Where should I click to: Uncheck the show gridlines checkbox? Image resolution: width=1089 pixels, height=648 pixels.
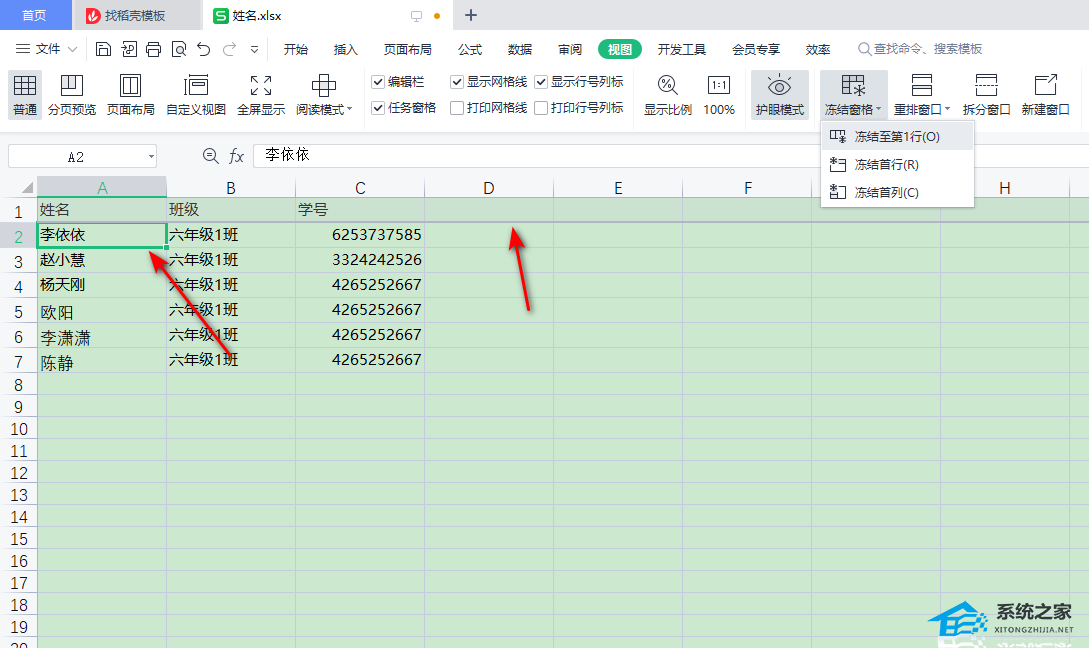457,82
